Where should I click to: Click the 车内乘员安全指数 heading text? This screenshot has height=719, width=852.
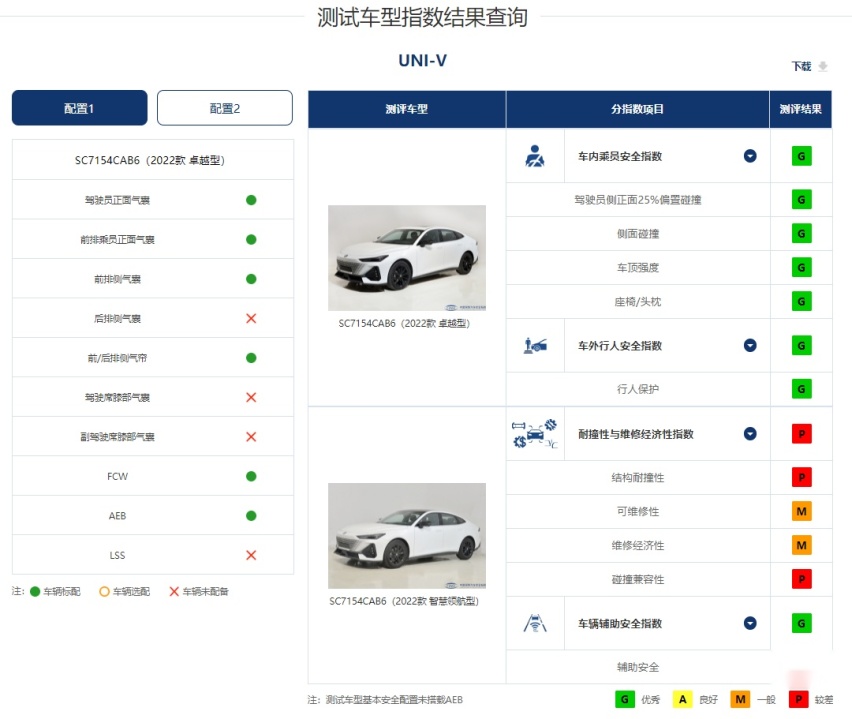[620, 157]
